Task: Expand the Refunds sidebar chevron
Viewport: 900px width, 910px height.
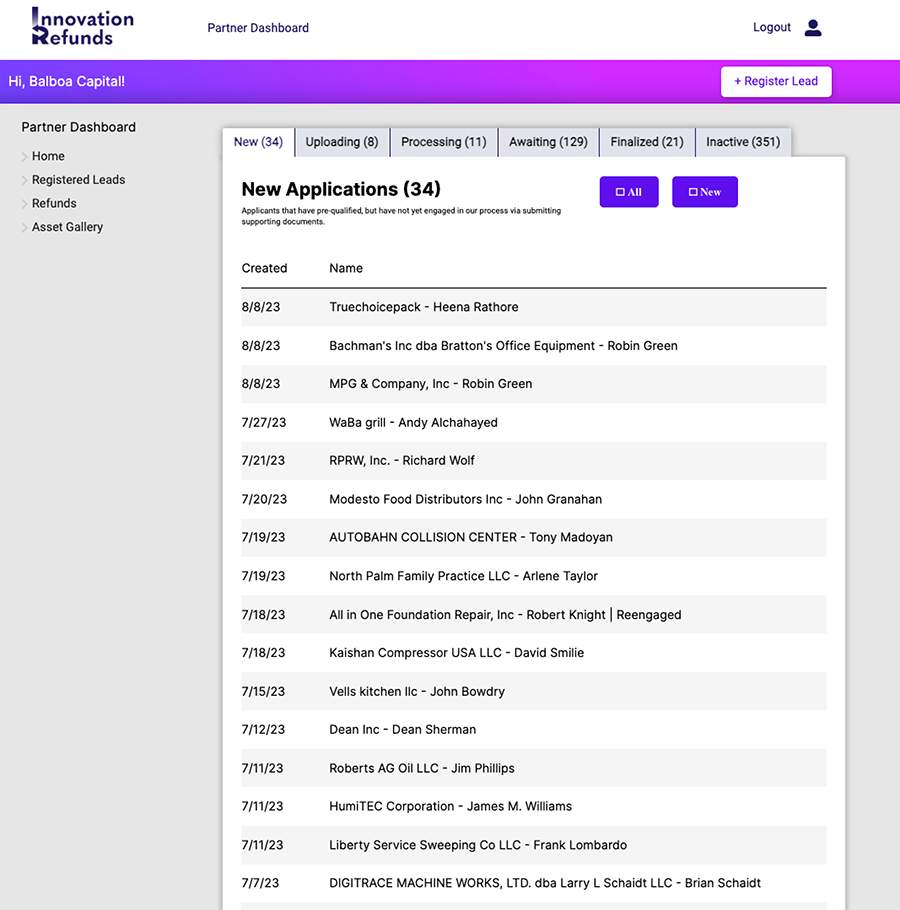Action: 25,204
